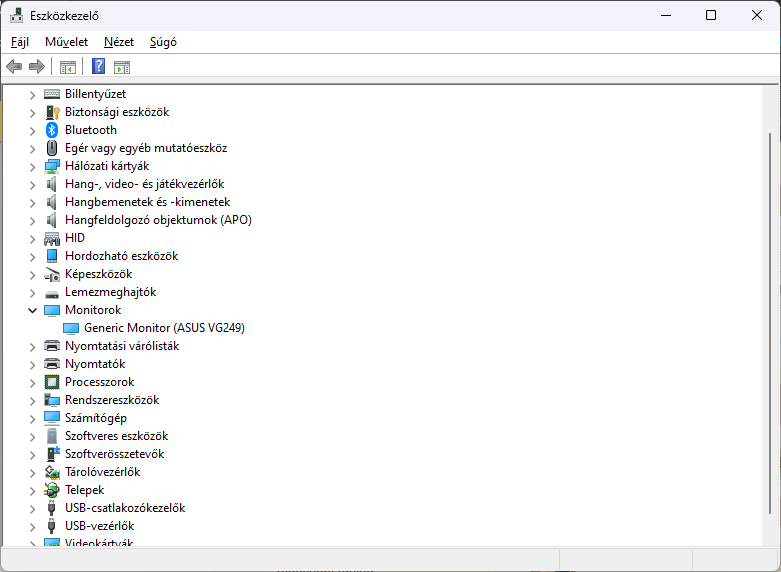781x572 pixels.
Task: Select the Rendszereszközök label
Action: tap(112, 400)
